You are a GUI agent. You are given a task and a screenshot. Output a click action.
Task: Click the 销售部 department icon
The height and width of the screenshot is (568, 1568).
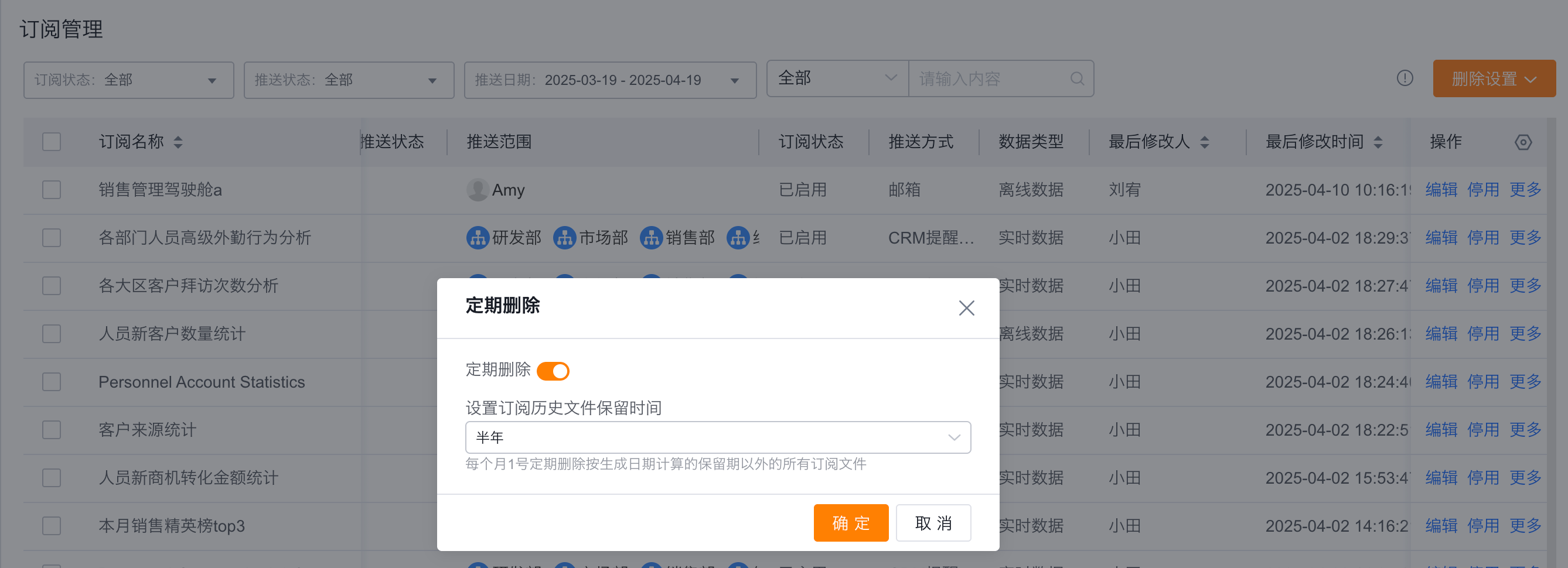click(x=652, y=238)
